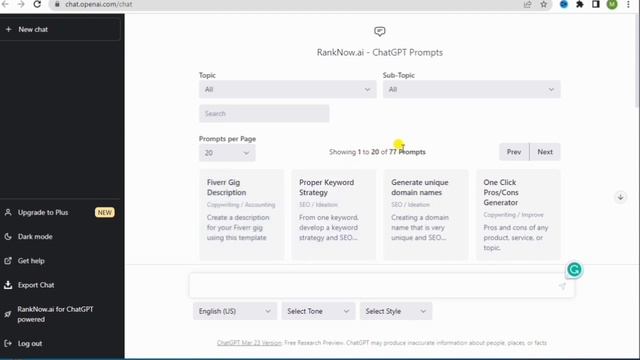Open the Select Tone dropdown
This screenshot has height=360, width=640.
coord(318,311)
